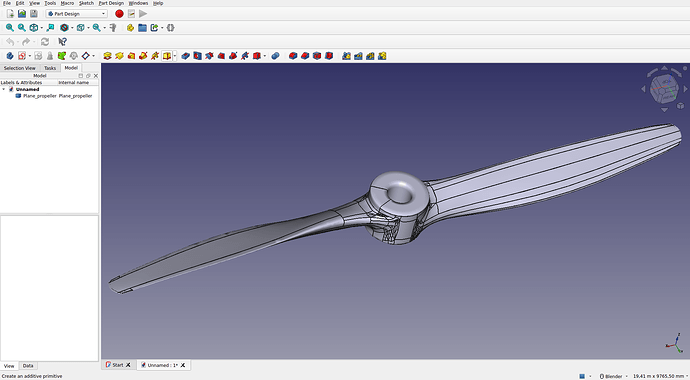The width and height of the screenshot is (690, 380).
Task: Apply the Fillet tool
Action: (293, 56)
